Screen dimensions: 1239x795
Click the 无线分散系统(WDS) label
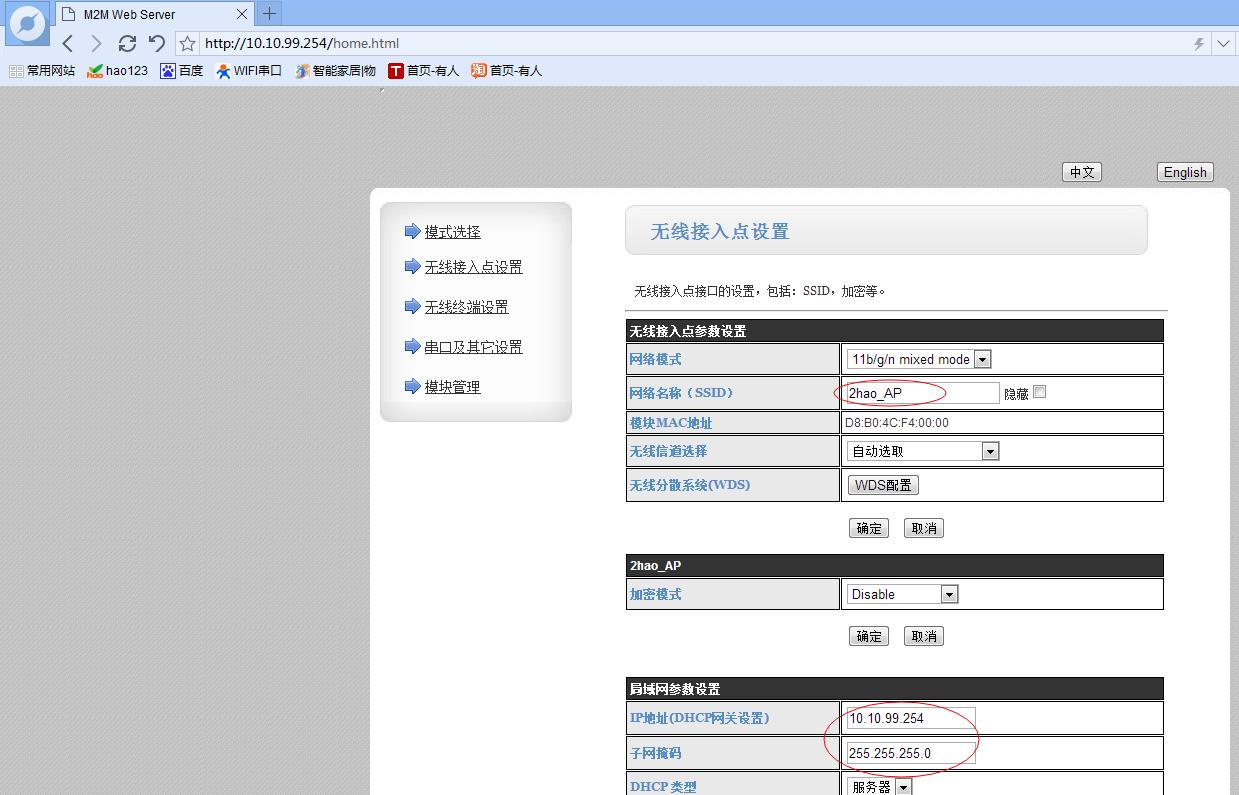click(690, 485)
